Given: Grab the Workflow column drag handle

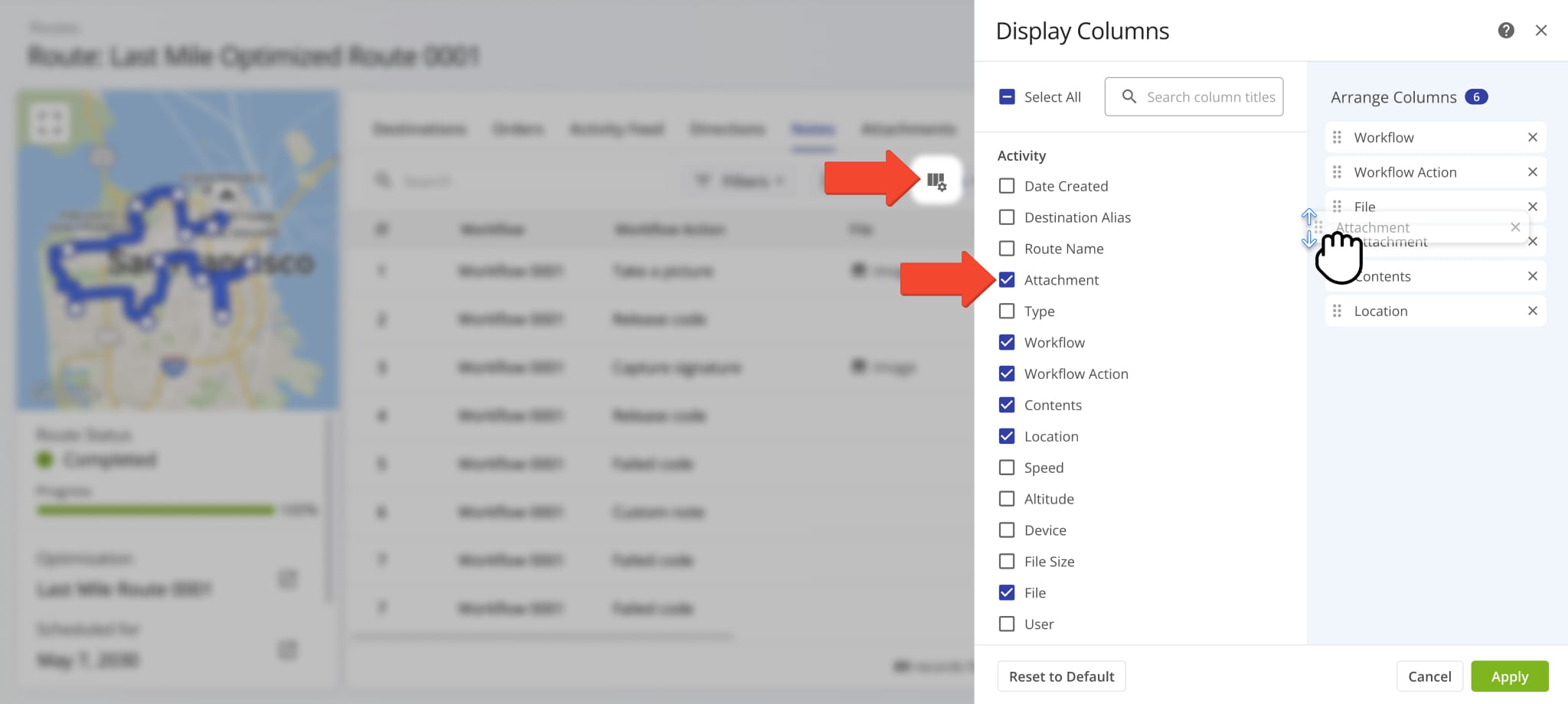Looking at the screenshot, I should [x=1337, y=138].
